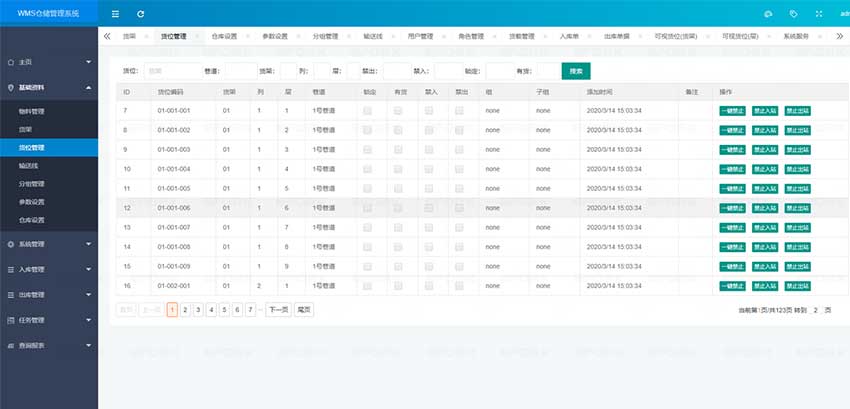Click the location pin icon beside 基础资料
Screen dimensions: 850x409
click(x=10, y=88)
